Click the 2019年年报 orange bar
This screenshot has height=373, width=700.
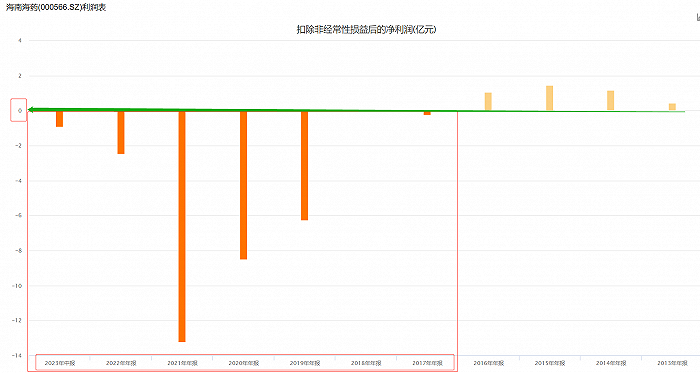click(304, 166)
